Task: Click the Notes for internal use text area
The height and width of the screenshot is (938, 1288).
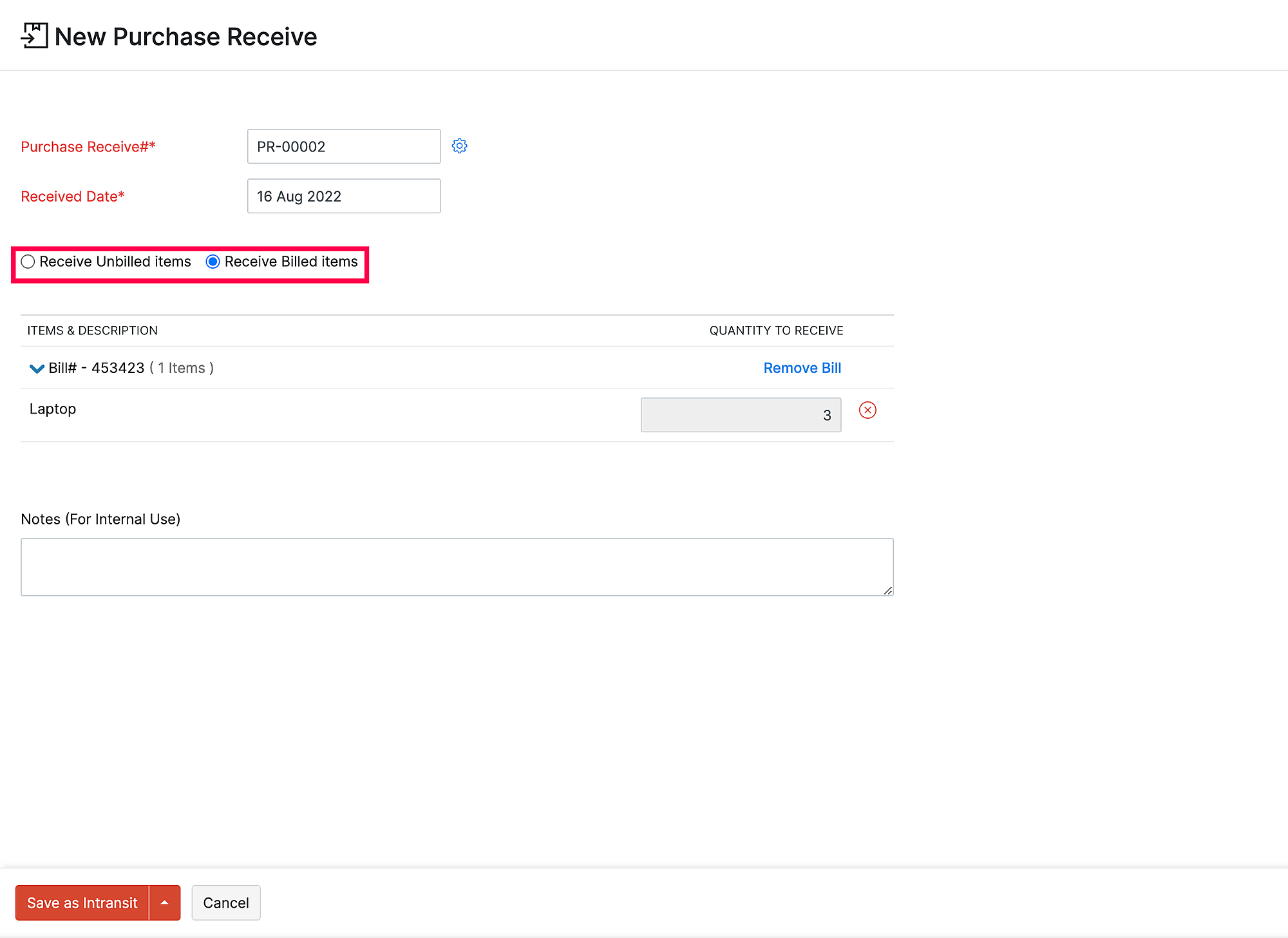Action: tap(457, 566)
